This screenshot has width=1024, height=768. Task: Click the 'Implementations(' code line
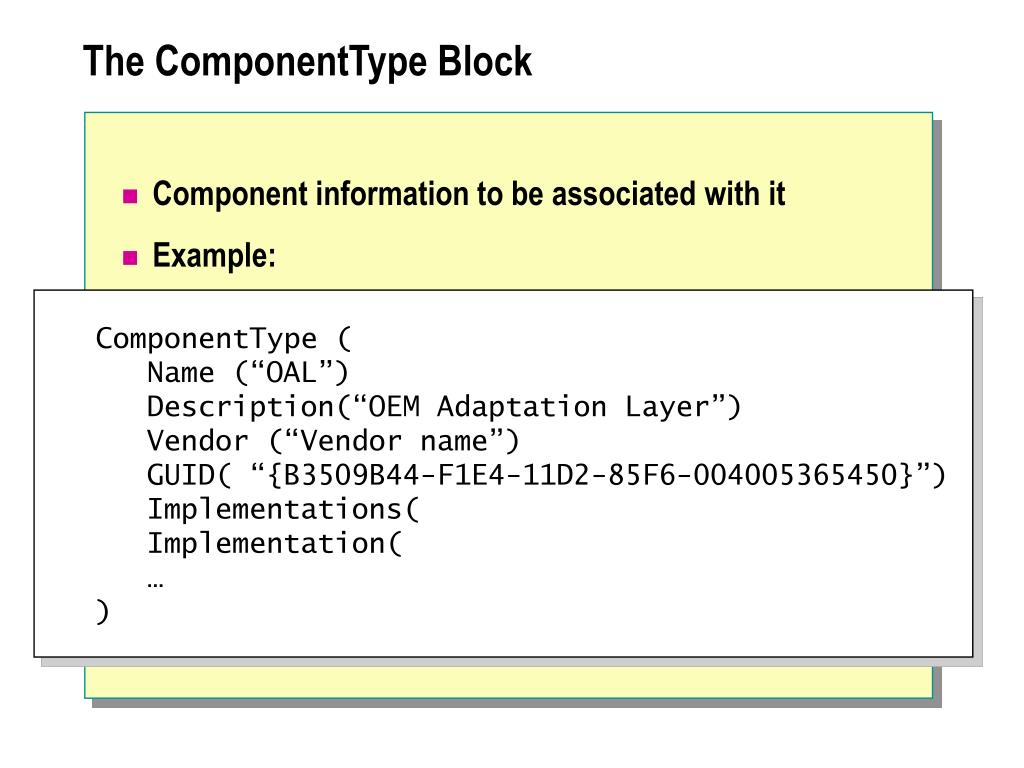283,509
